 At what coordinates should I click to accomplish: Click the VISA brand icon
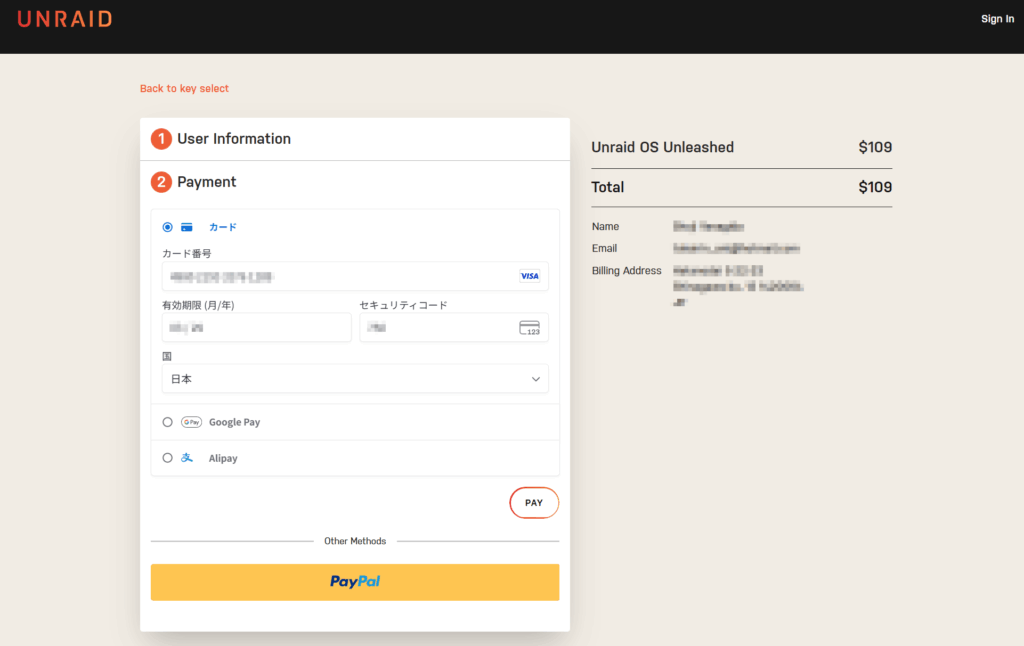click(529, 276)
